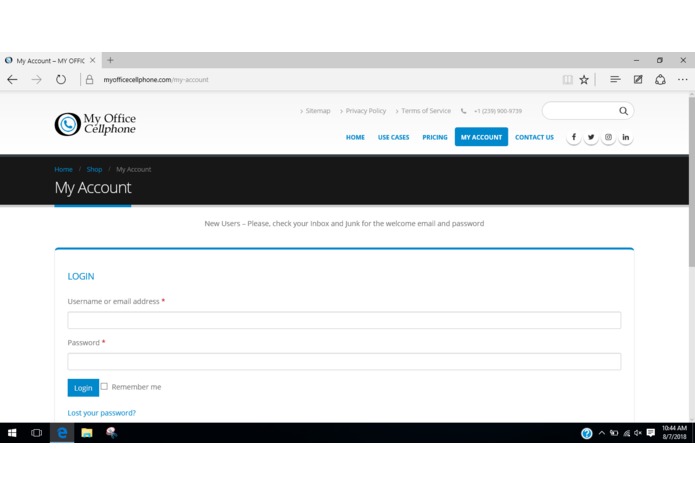Screen dimensions: 695x494
Task: Refresh the page with reload icon
Action: pyautogui.click(x=61, y=80)
